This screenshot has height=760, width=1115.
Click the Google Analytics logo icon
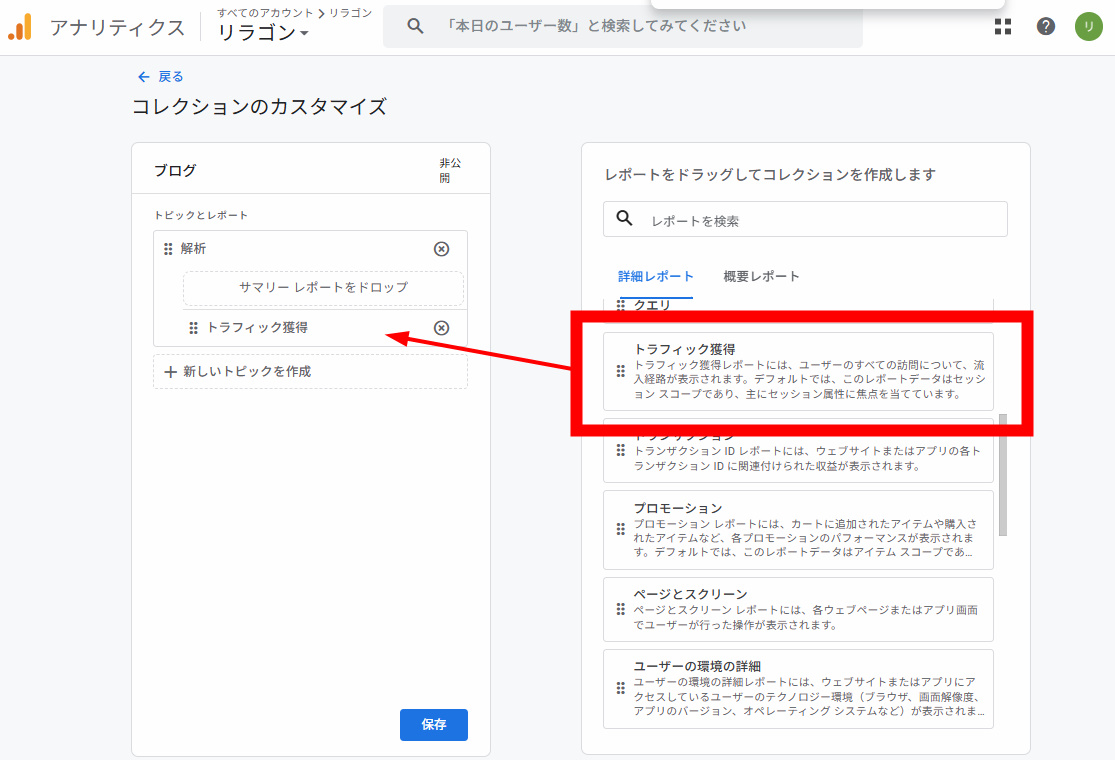21,27
